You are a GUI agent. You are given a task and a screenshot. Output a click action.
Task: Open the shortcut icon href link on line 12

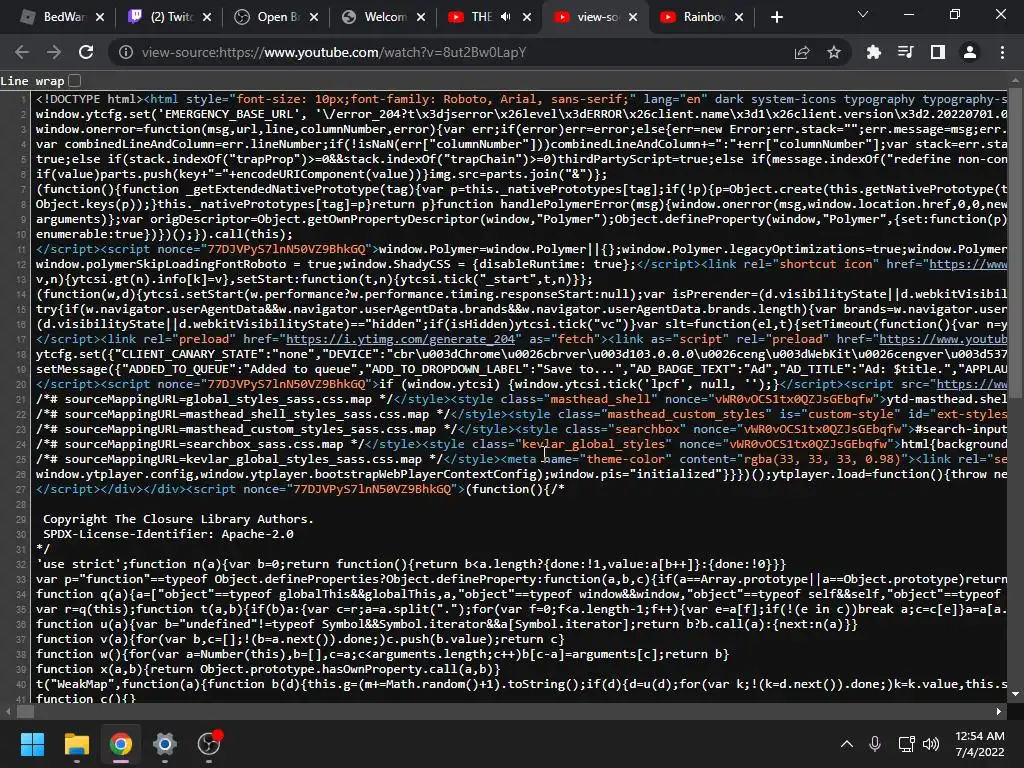tap(968, 264)
